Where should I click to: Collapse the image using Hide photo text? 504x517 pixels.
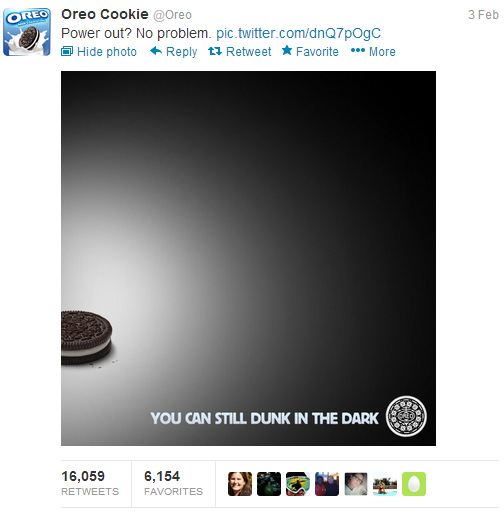[x=107, y=52]
